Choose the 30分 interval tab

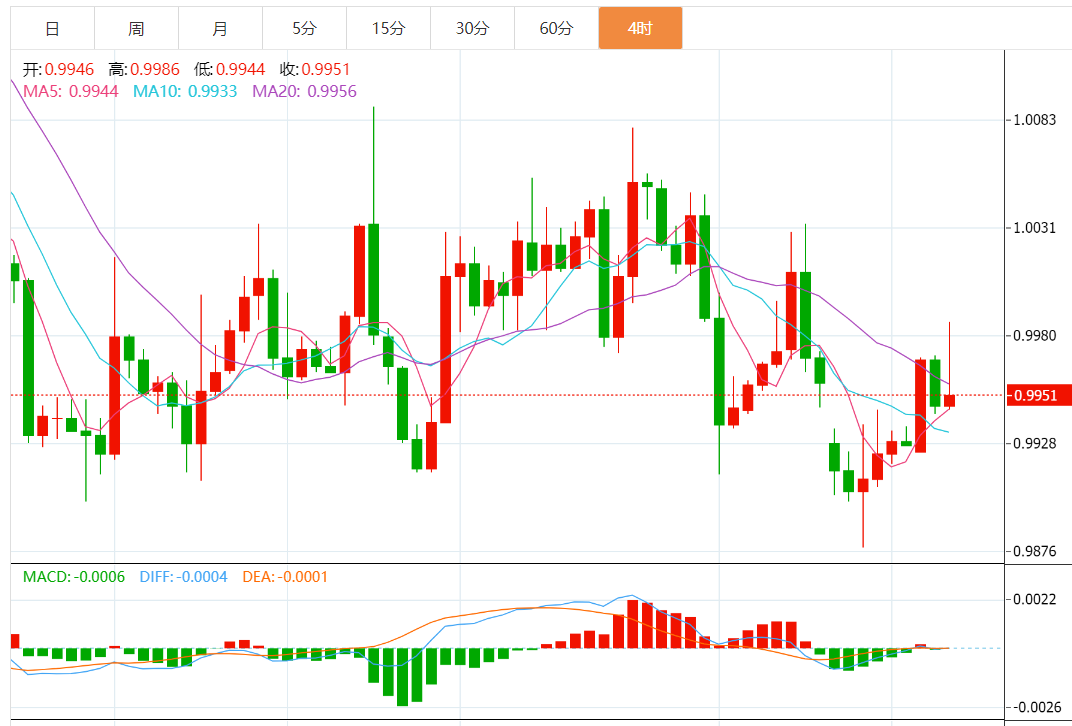coord(472,29)
